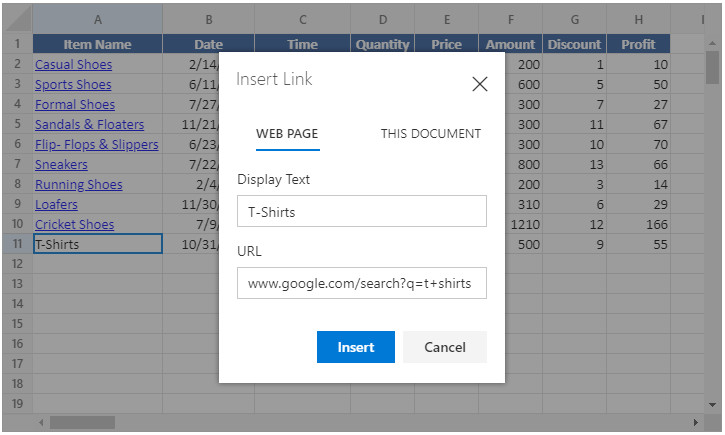The image size is (725, 435).
Task: Click the Display Text input field
Action: tap(361, 212)
